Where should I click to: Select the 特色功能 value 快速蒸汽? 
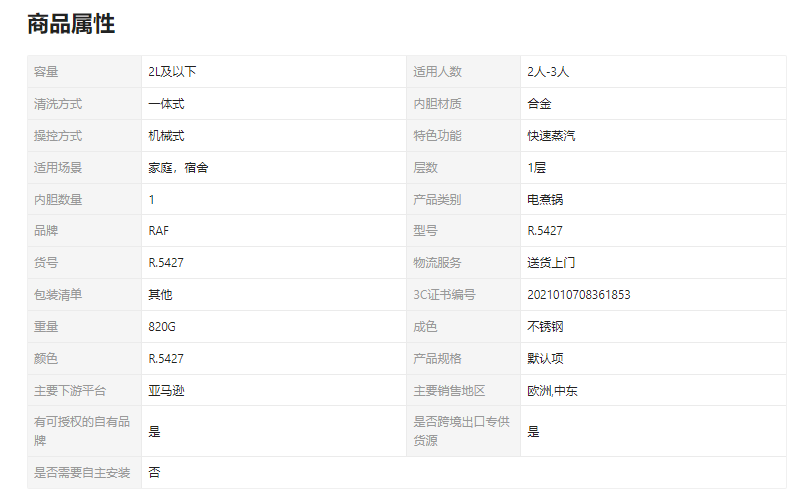tap(551, 136)
